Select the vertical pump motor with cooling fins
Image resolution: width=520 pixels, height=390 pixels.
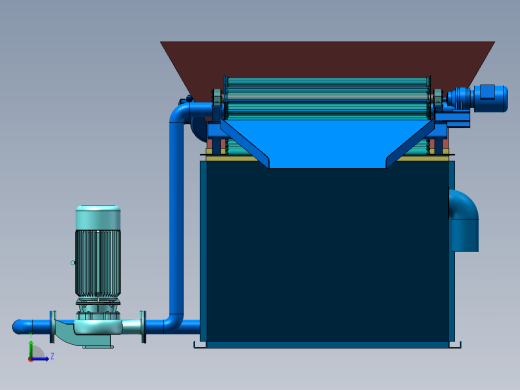98,252
